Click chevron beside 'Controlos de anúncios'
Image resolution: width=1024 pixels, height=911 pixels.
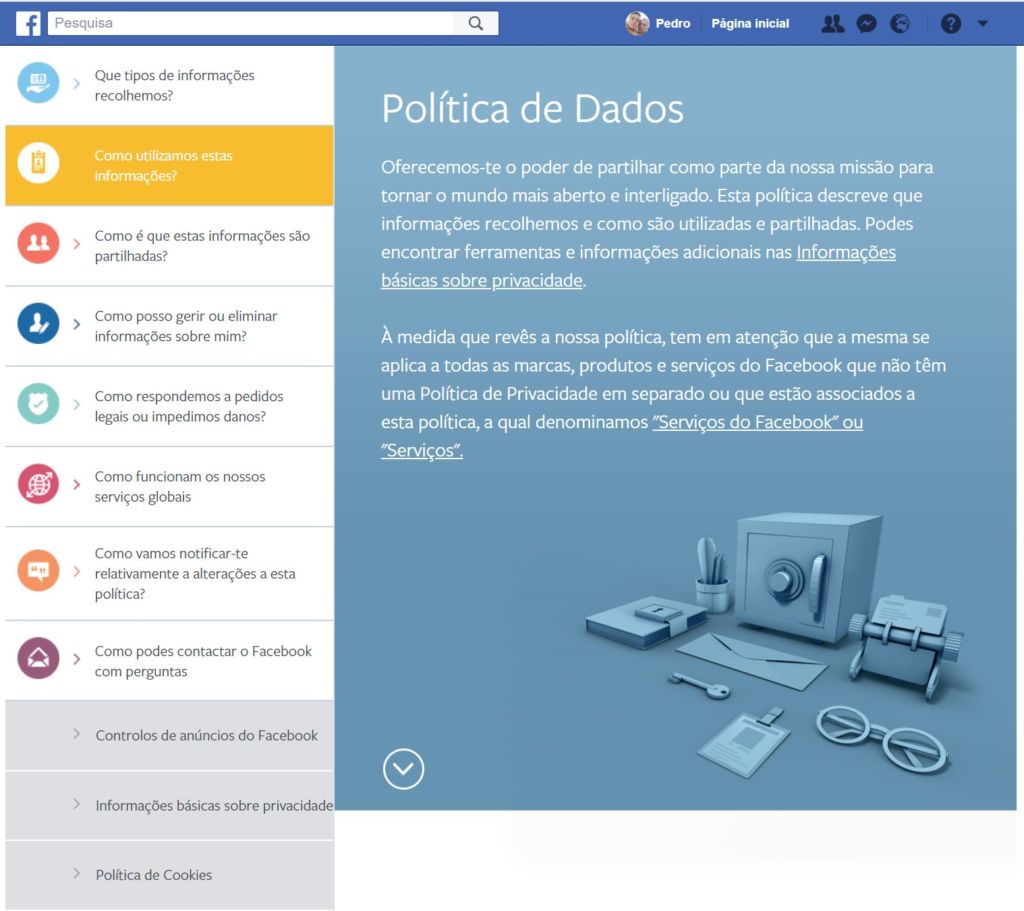point(76,734)
